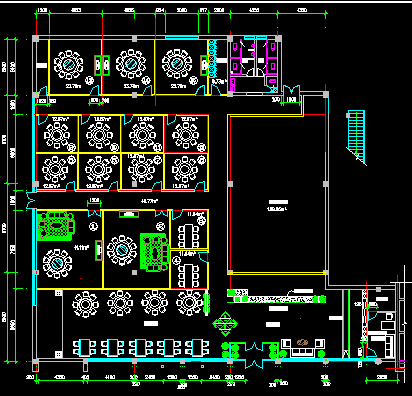Pick the round dining table in room 1
This screenshot has width=412, height=396.
point(57,264)
